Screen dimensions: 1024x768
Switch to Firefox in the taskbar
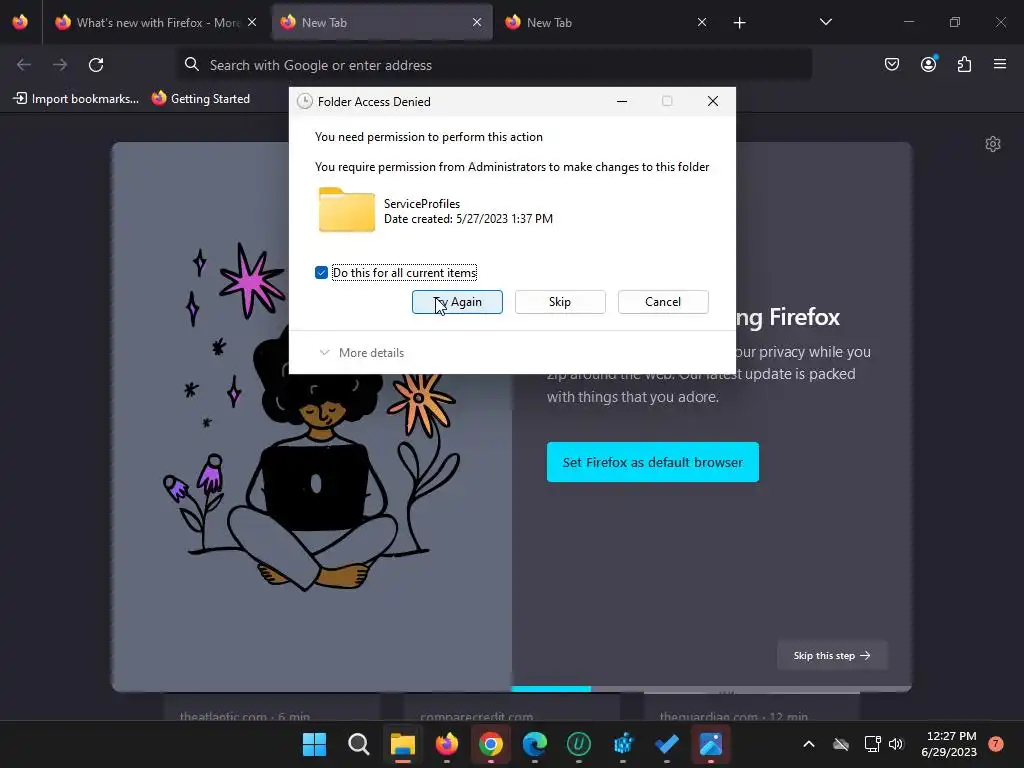[x=447, y=743]
